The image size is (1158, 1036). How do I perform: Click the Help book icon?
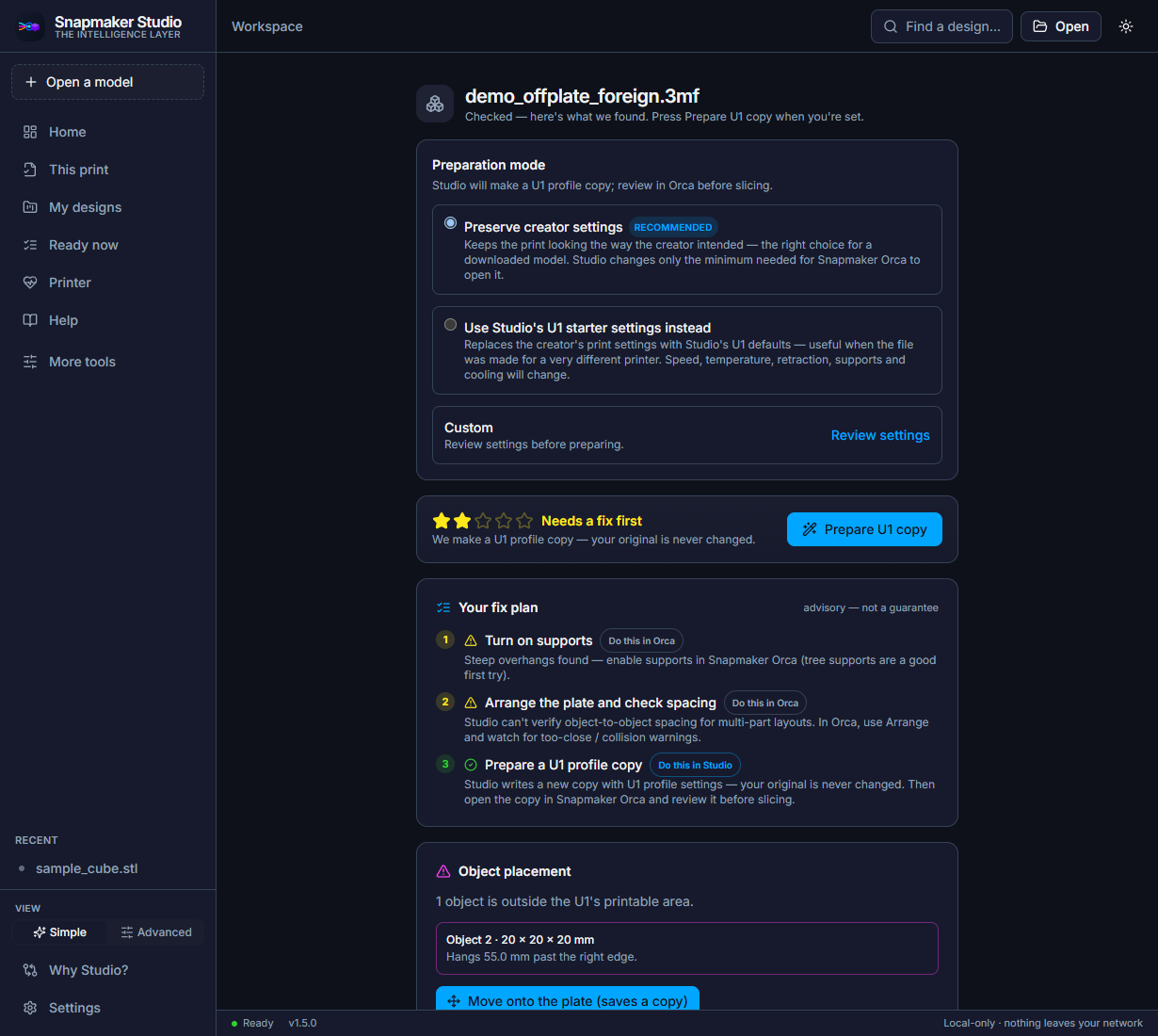point(30,320)
